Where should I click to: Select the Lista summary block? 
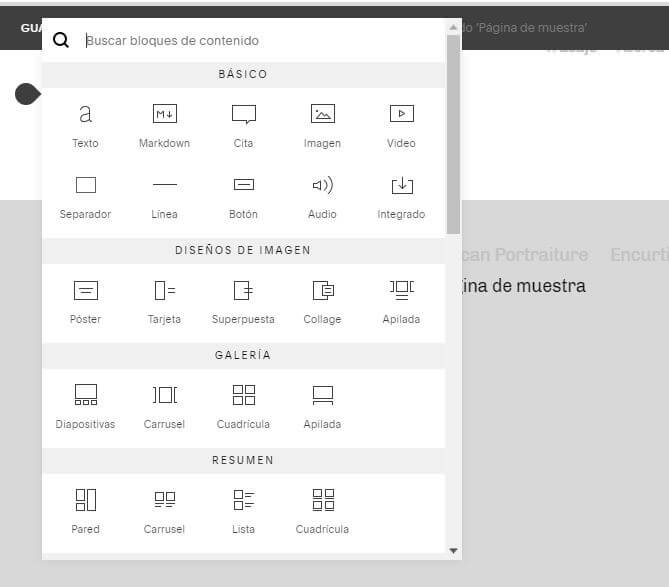click(243, 512)
